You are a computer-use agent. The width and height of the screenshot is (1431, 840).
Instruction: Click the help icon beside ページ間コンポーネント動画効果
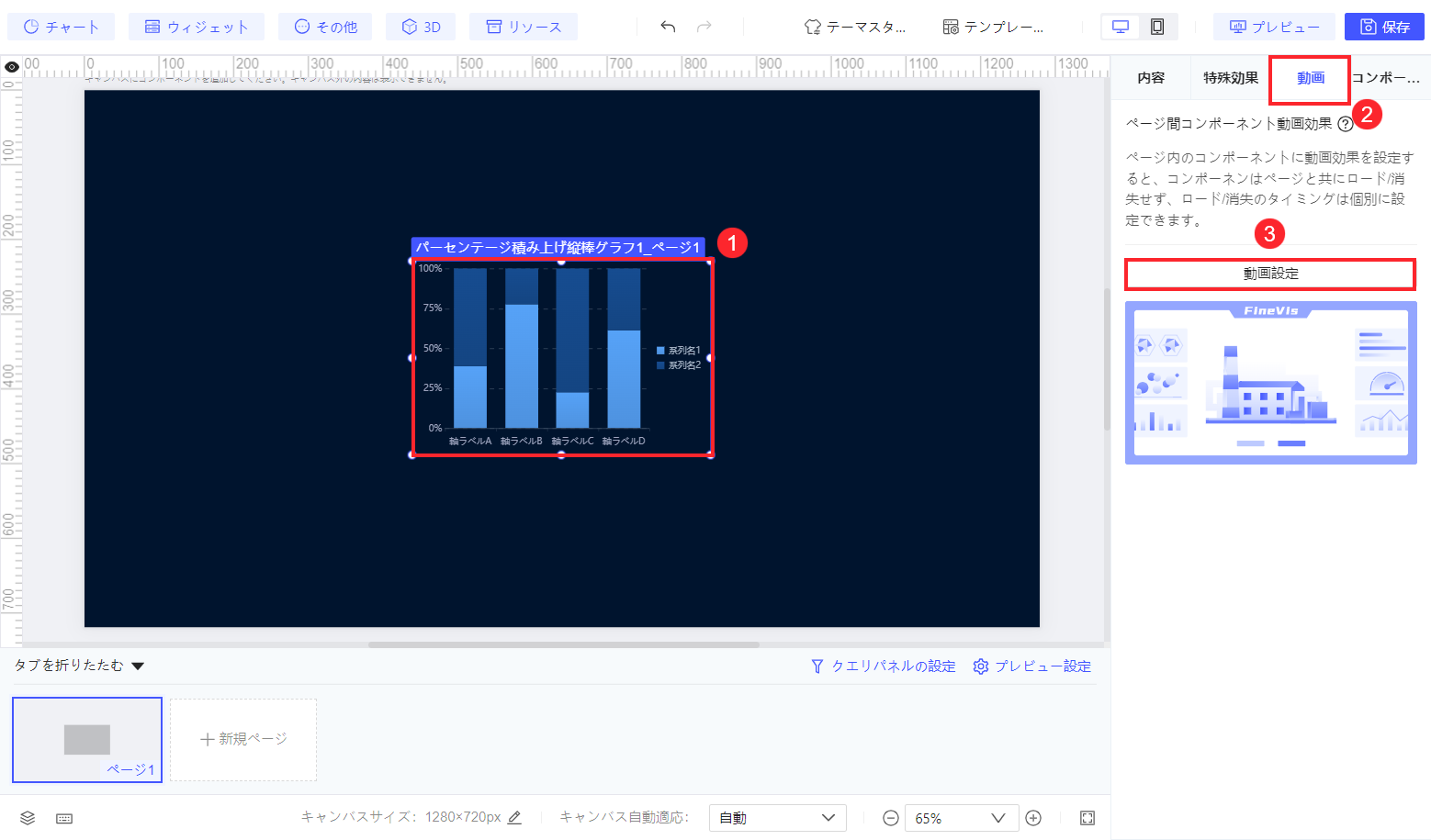pyautogui.click(x=1345, y=124)
